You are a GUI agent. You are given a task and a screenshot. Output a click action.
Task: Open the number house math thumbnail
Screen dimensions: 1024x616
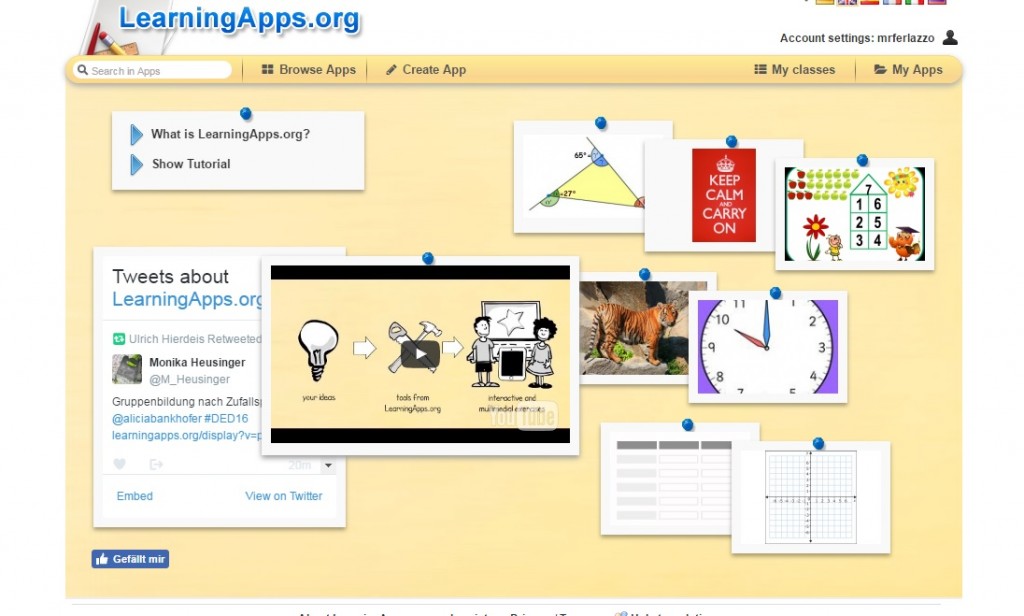854,214
